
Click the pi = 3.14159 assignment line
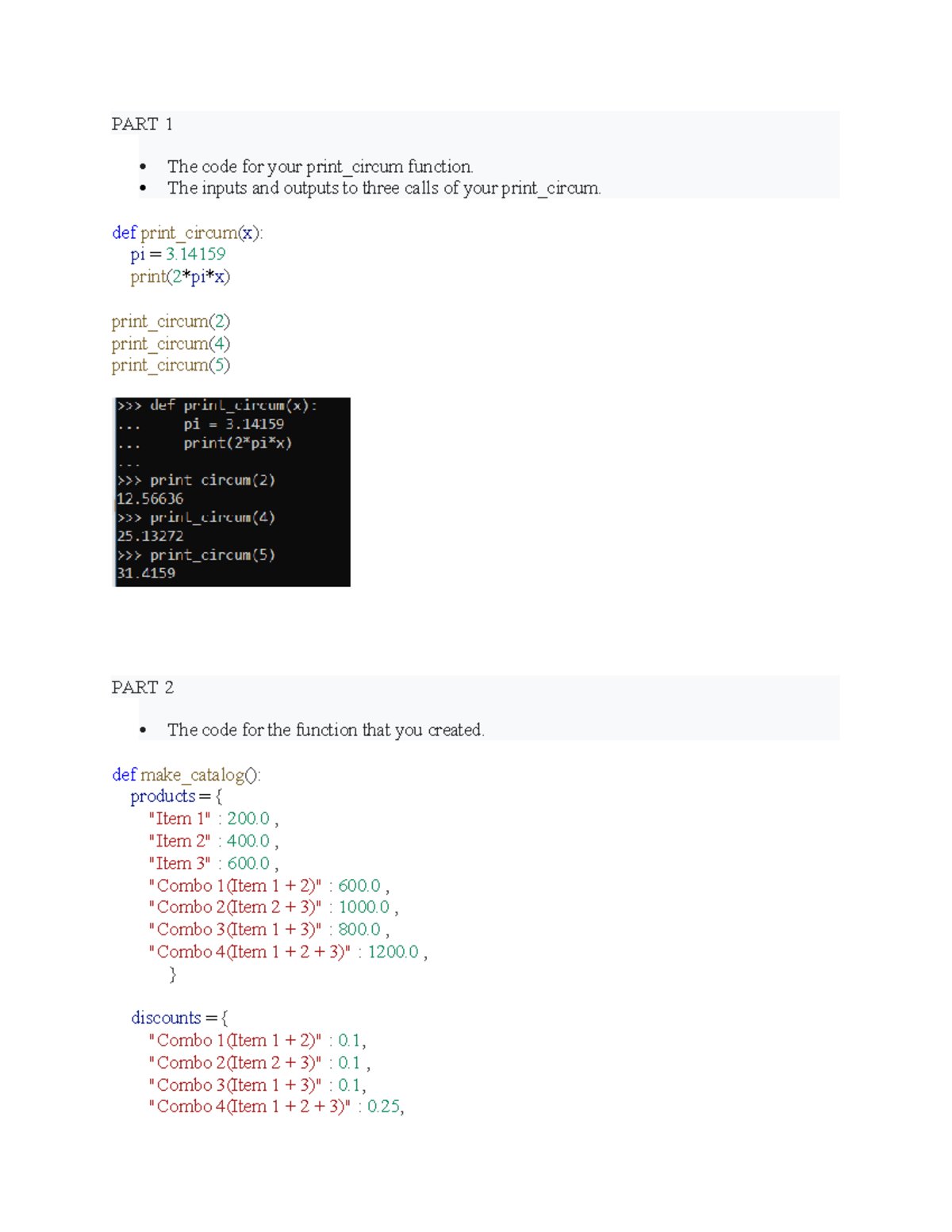click(x=176, y=254)
